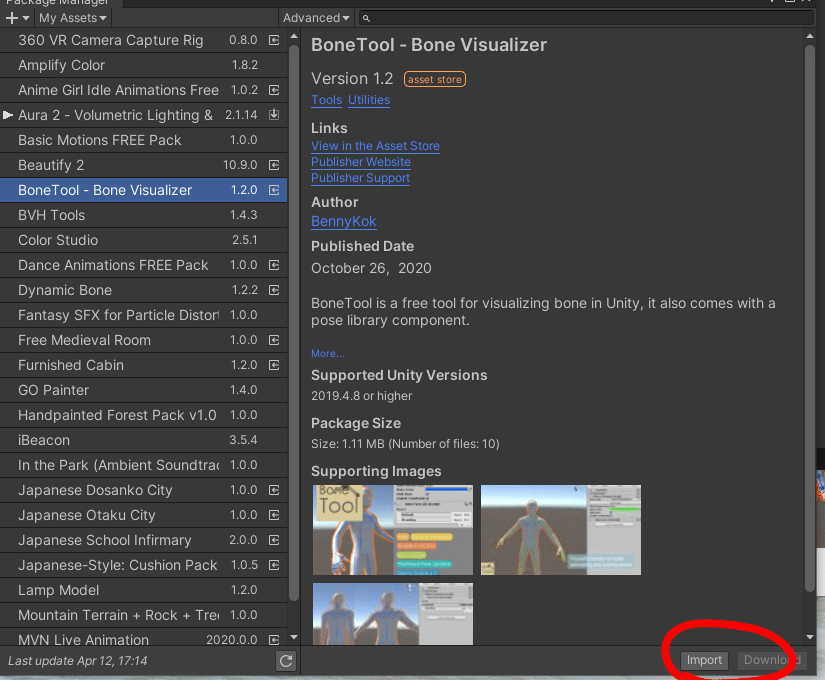Expand the More... description link
The height and width of the screenshot is (680, 825).
[328, 354]
